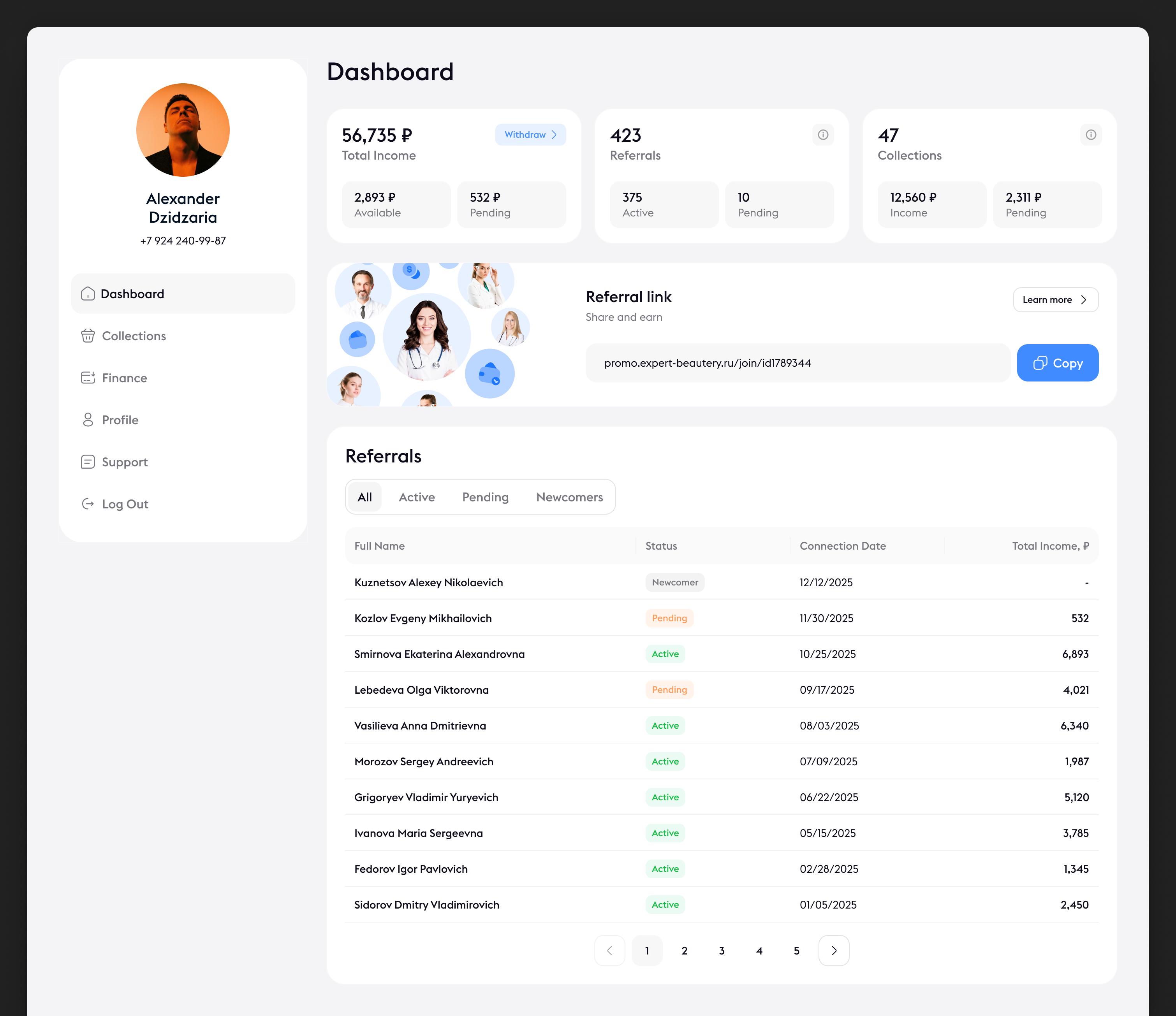Click the copy icon next to the referral link
Image resolution: width=1176 pixels, height=1016 pixels.
(1041, 362)
